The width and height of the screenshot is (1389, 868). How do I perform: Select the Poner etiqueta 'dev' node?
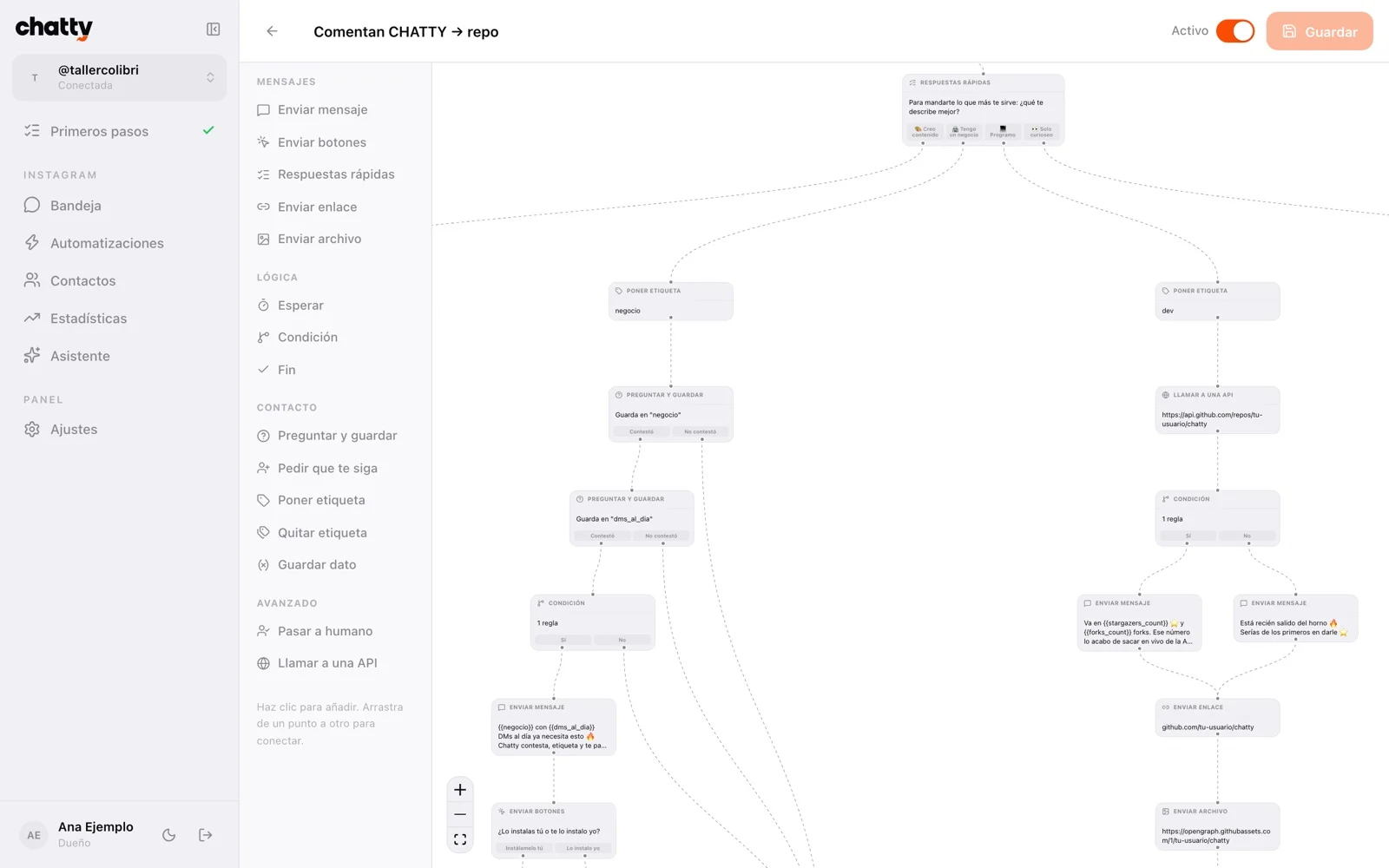click(x=1217, y=301)
